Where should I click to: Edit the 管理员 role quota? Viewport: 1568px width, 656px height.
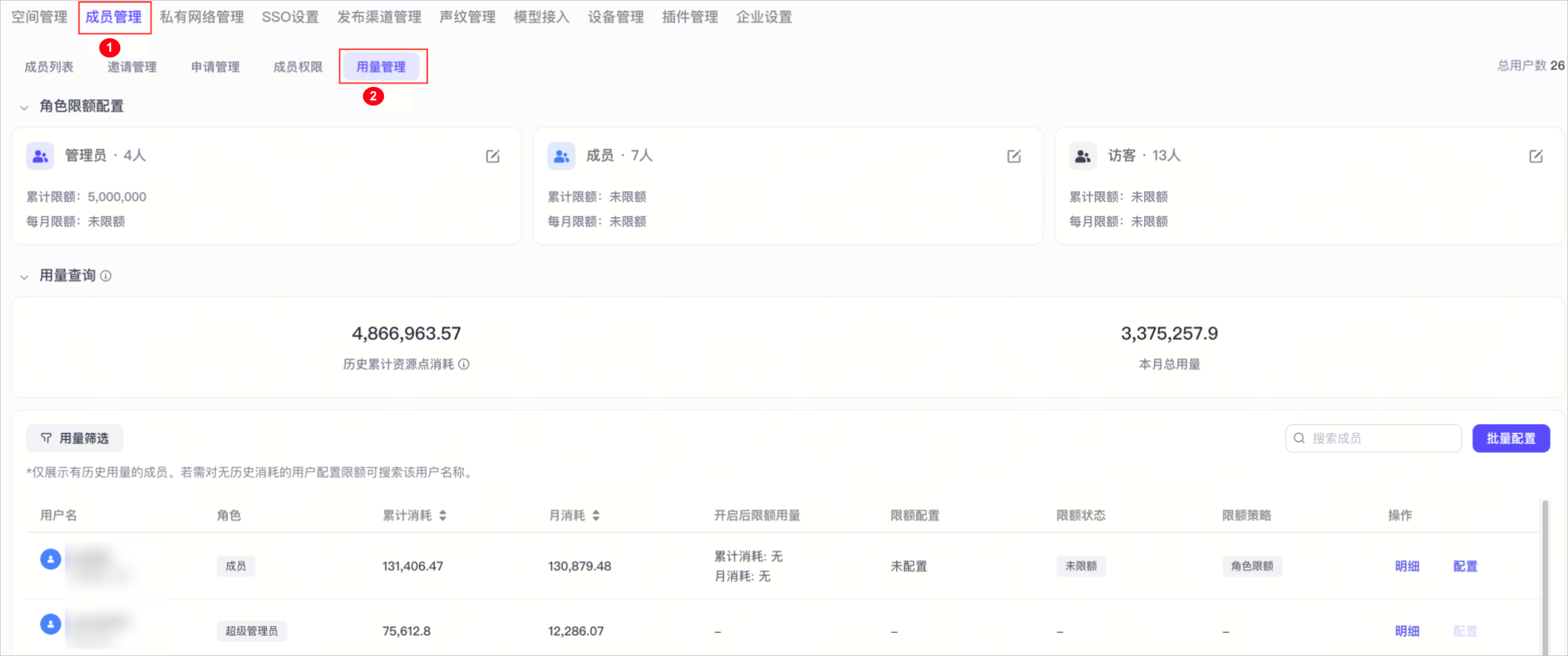click(x=493, y=156)
